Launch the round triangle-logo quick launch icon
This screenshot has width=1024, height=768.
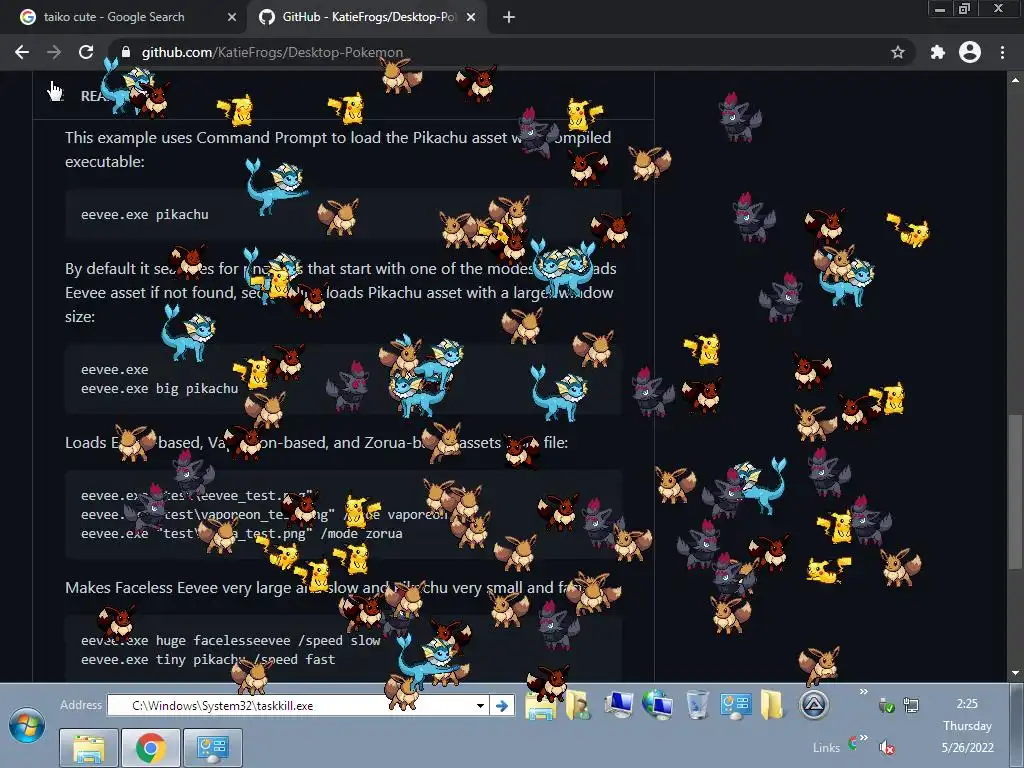pyautogui.click(x=814, y=705)
